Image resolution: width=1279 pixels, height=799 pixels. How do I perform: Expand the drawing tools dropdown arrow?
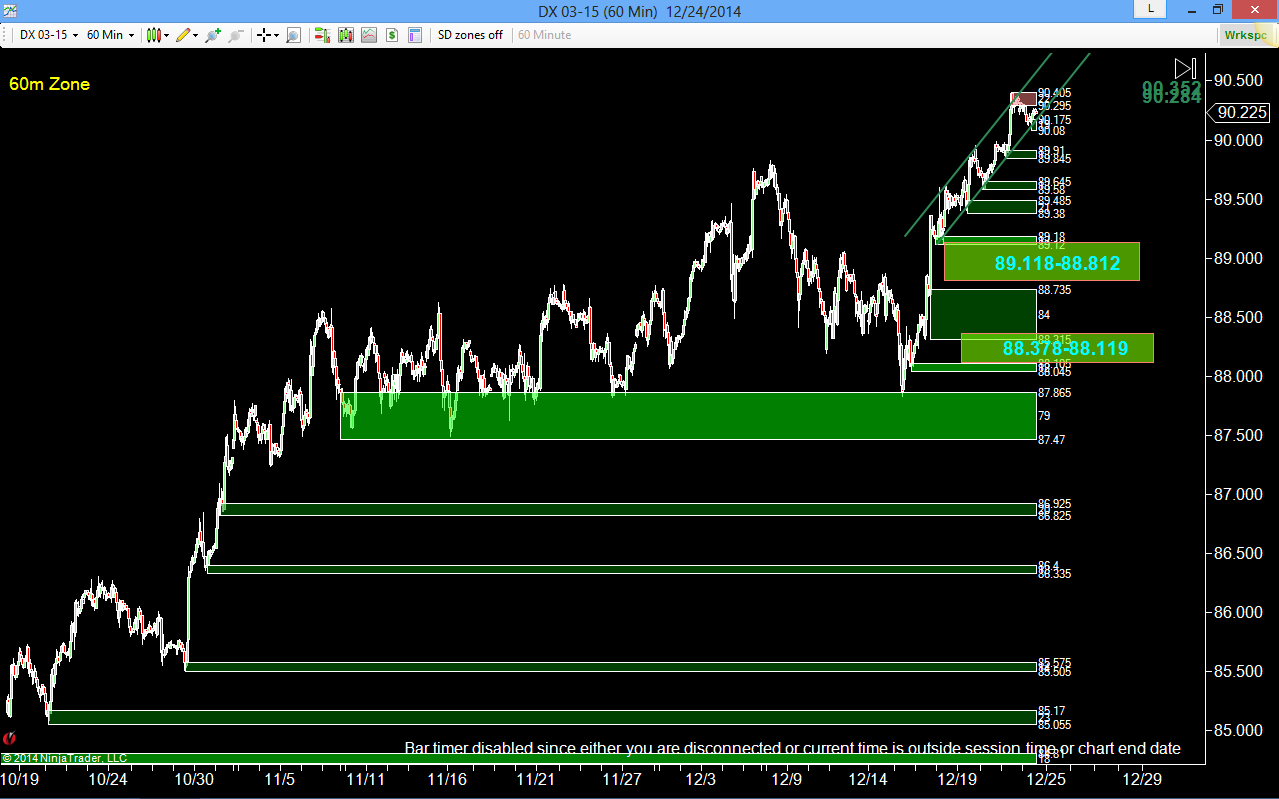coord(196,35)
